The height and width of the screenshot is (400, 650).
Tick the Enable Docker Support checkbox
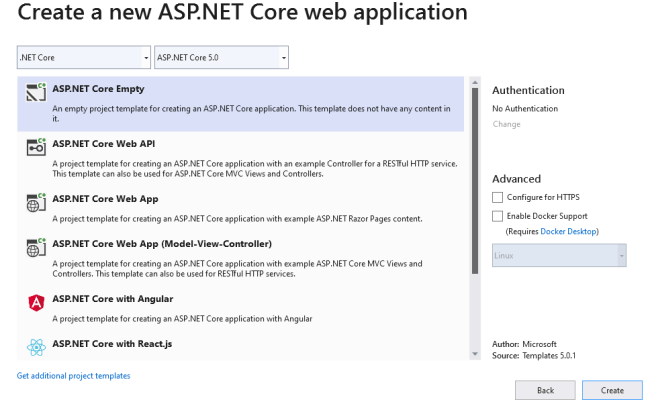coord(497,216)
